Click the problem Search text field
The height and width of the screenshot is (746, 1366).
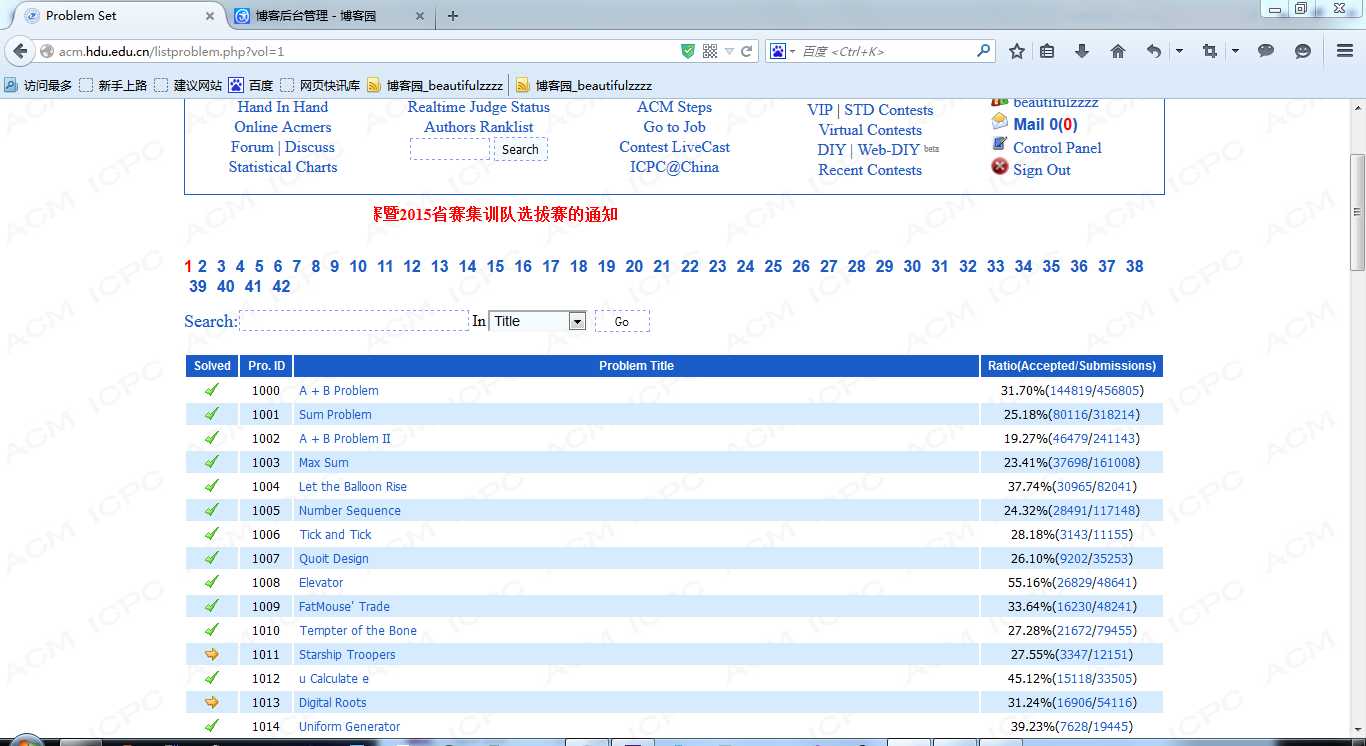[x=354, y=320]
